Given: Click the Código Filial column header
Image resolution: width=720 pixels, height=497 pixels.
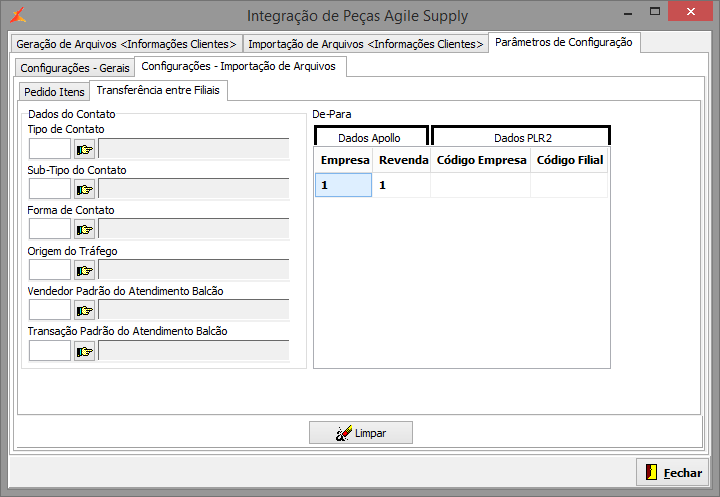Looking at the screenshot, I should point(569,160).
